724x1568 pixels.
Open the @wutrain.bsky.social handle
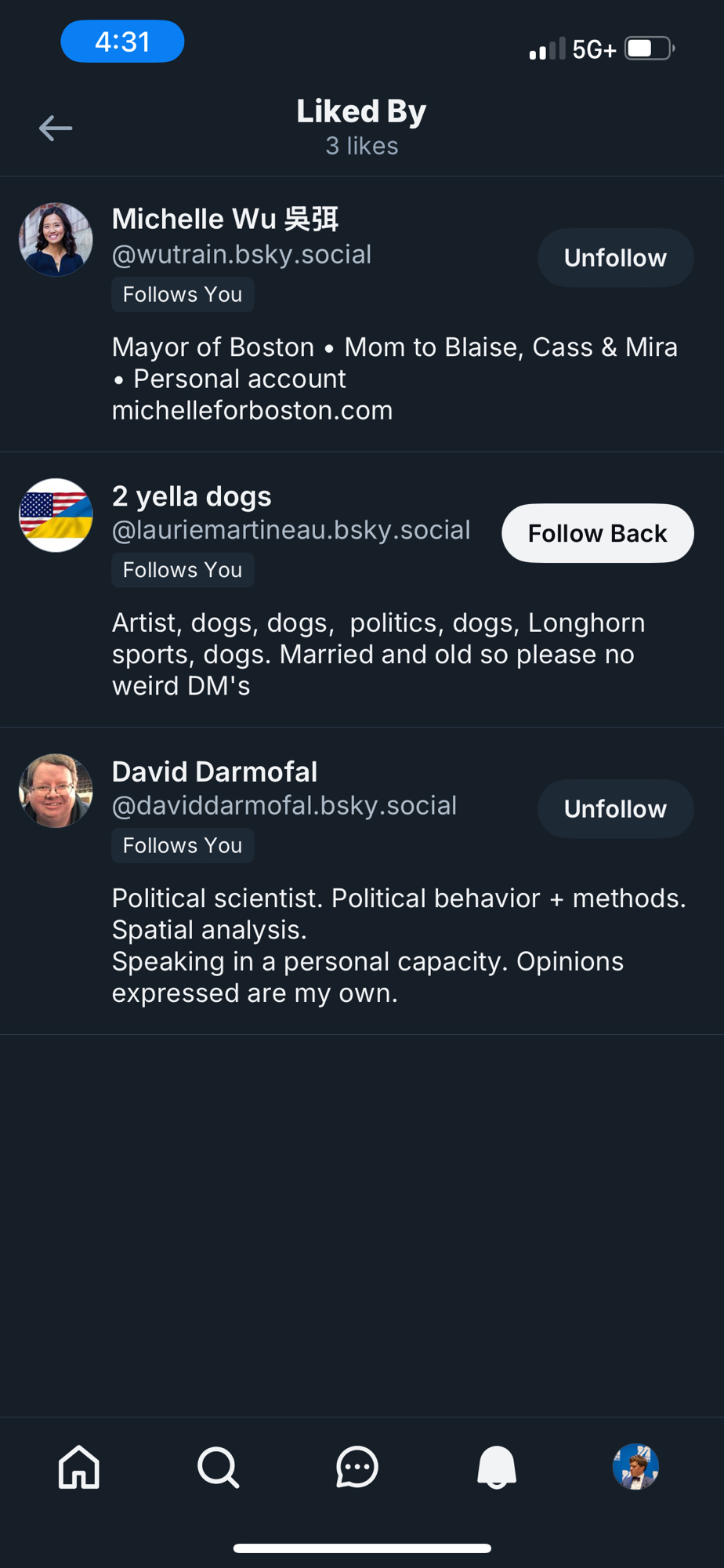point(241,255)
